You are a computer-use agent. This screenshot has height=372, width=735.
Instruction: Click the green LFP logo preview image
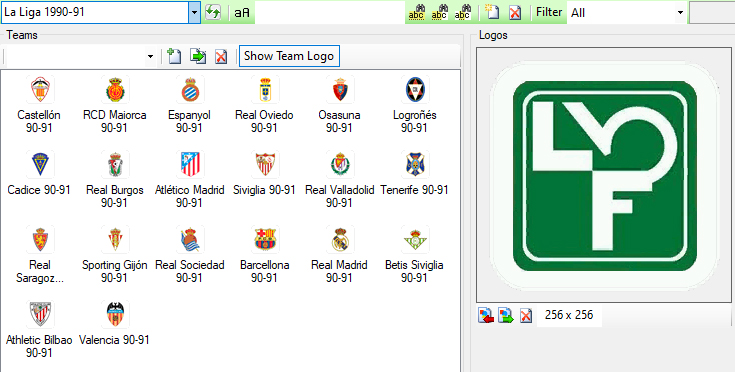pyautogui.click(x=604, y=175)
